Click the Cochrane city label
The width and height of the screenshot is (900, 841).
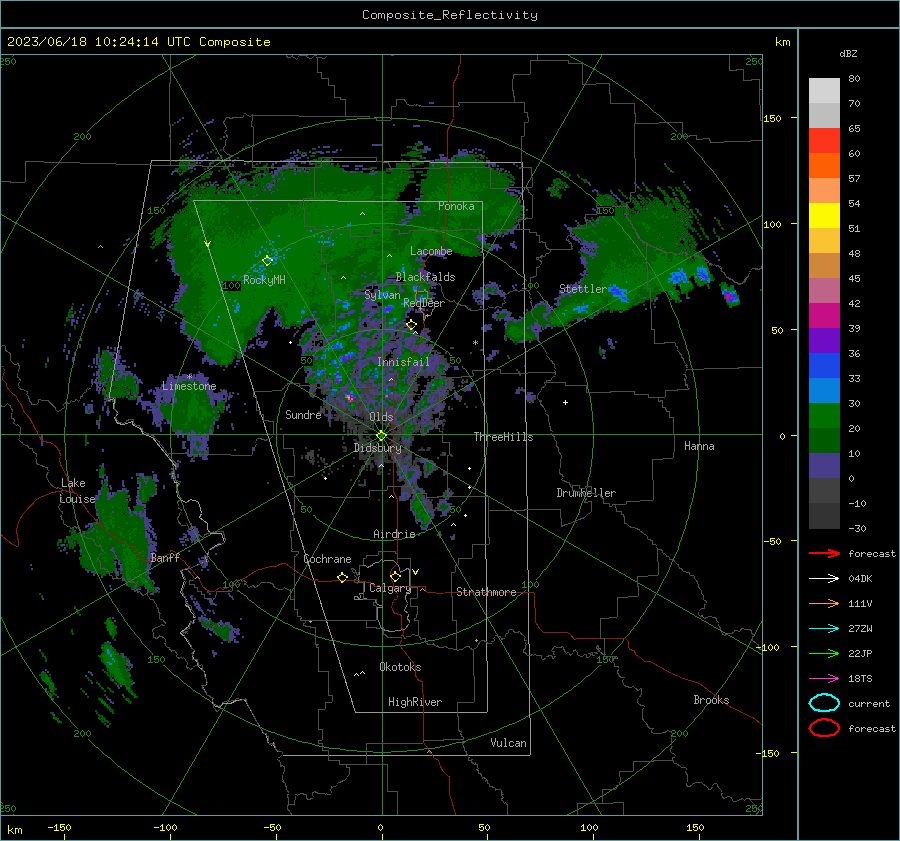(327, 559)
